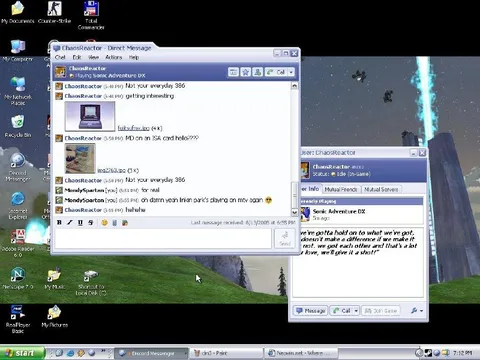
Task: Click the profile card icon in chat header
Action: coord(233,72)
